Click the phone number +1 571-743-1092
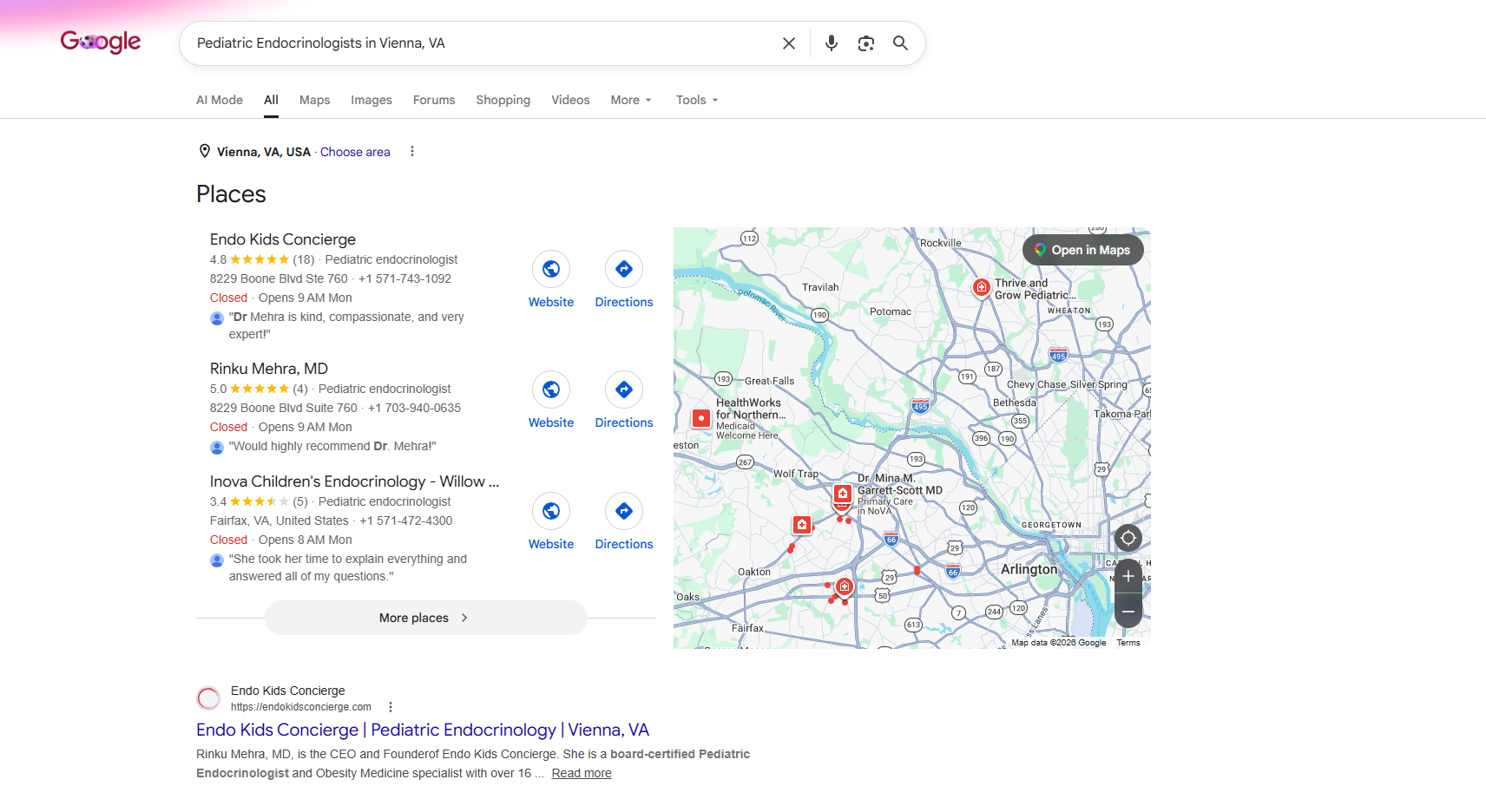This screenshot has height=812, width=1486. [x=404, y=278]
